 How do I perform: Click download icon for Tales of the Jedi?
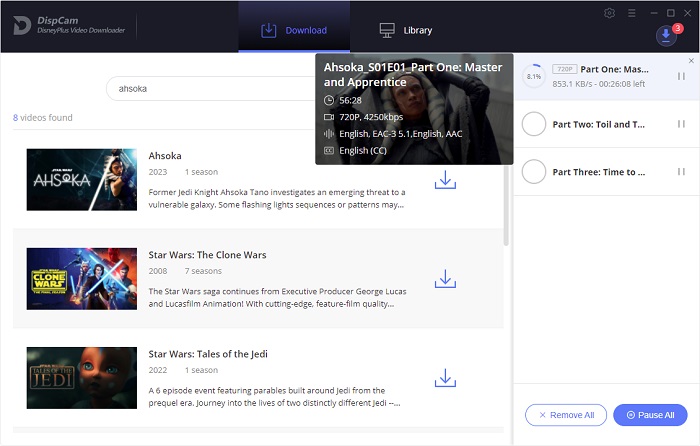(445, 378)
